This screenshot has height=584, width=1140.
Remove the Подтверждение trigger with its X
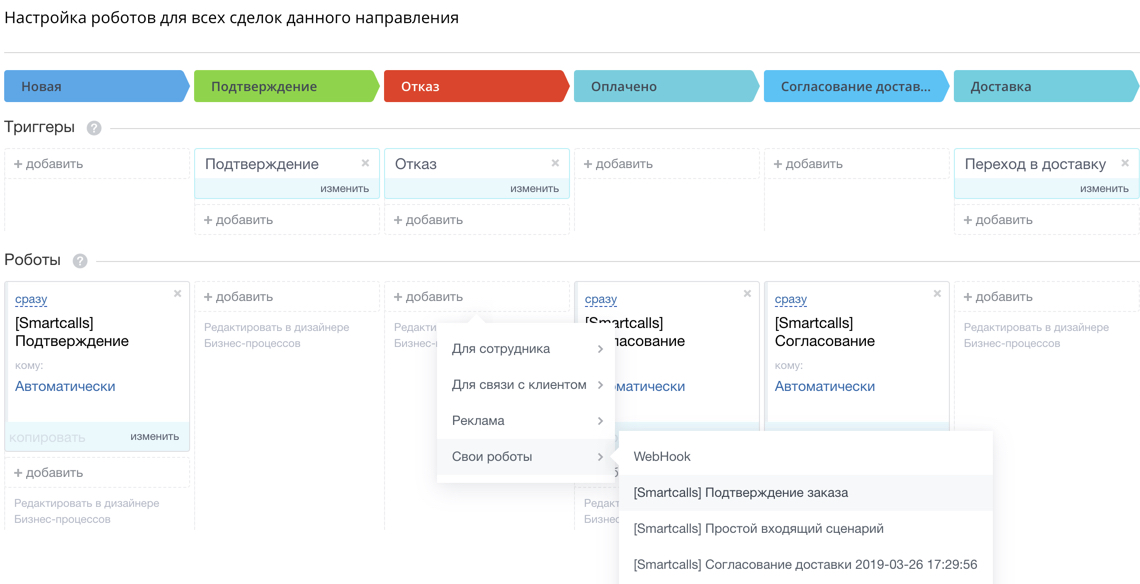(365, 163)
